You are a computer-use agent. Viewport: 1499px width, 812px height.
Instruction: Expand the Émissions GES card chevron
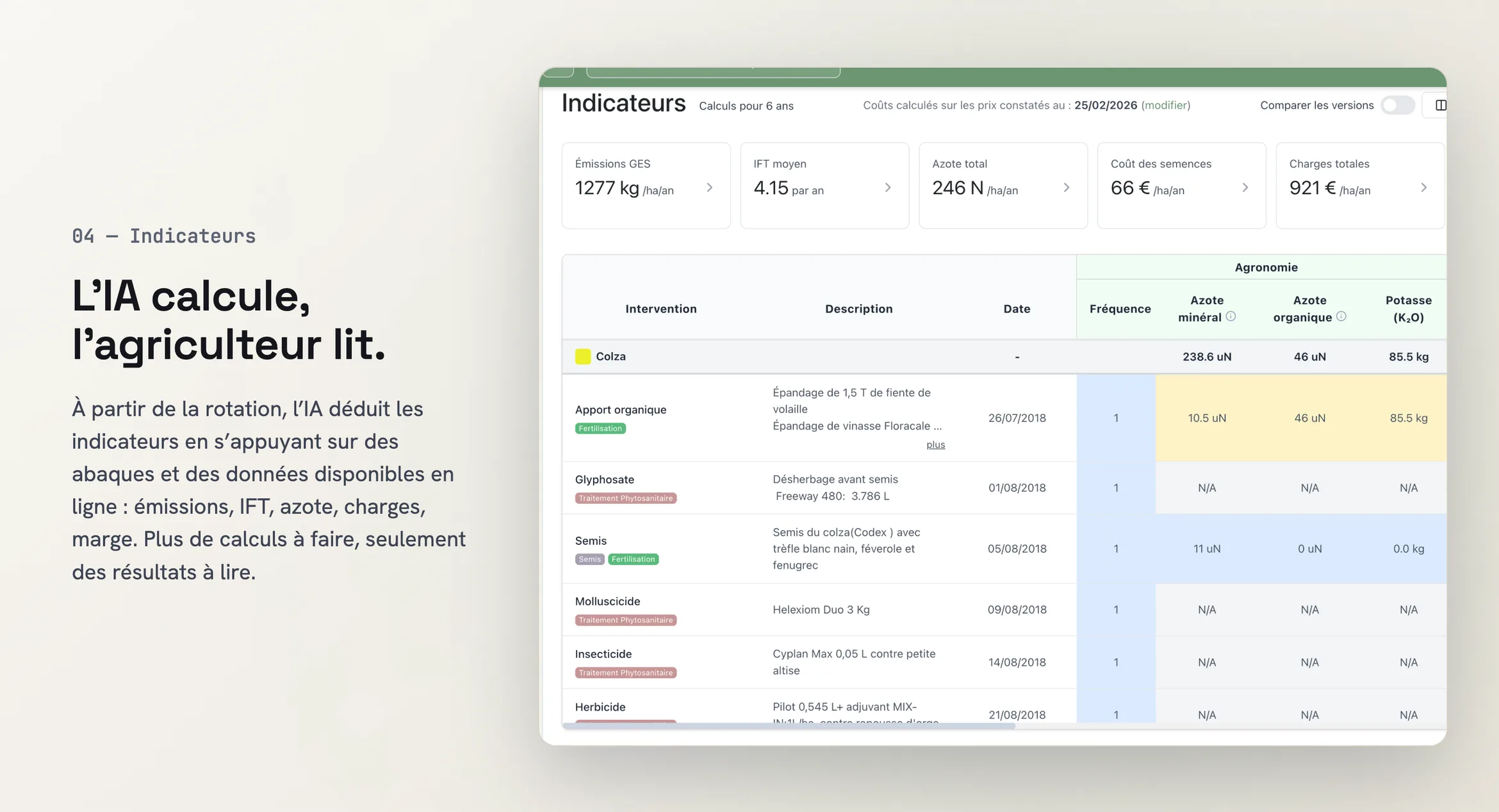click(x=709, y=188)
